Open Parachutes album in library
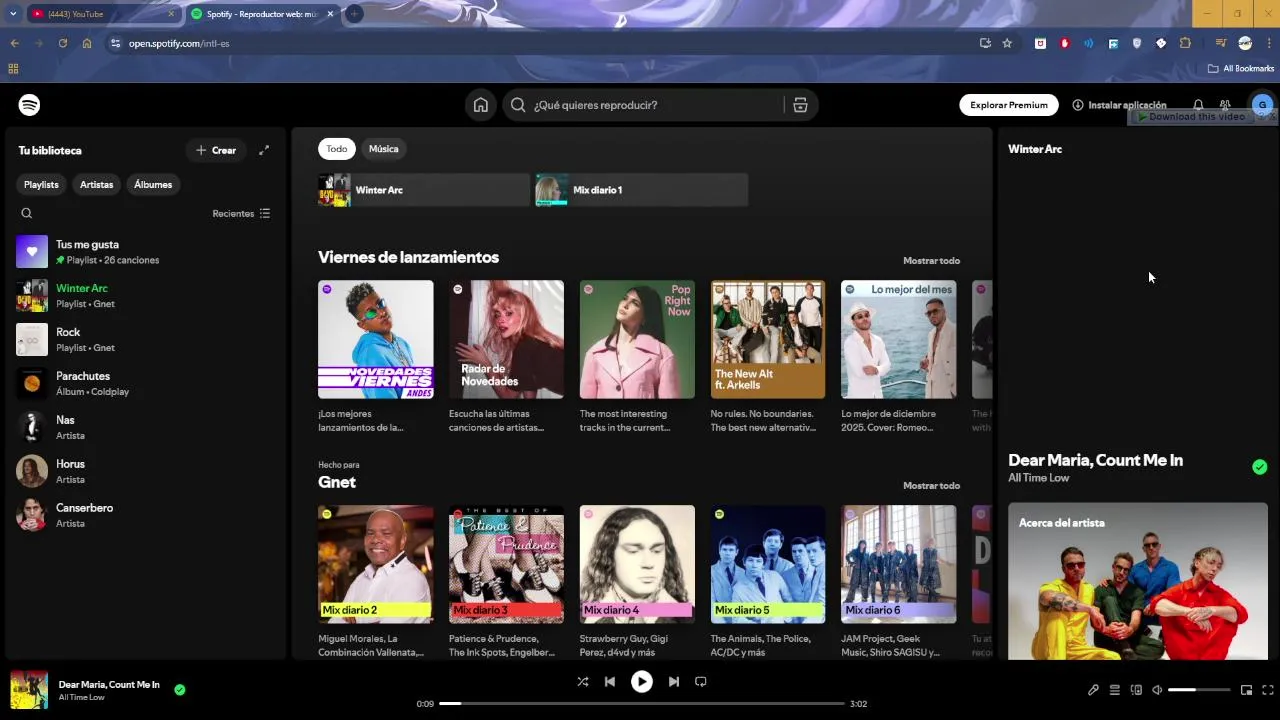This screenshot has width=1280, height=720. point(144,384)
